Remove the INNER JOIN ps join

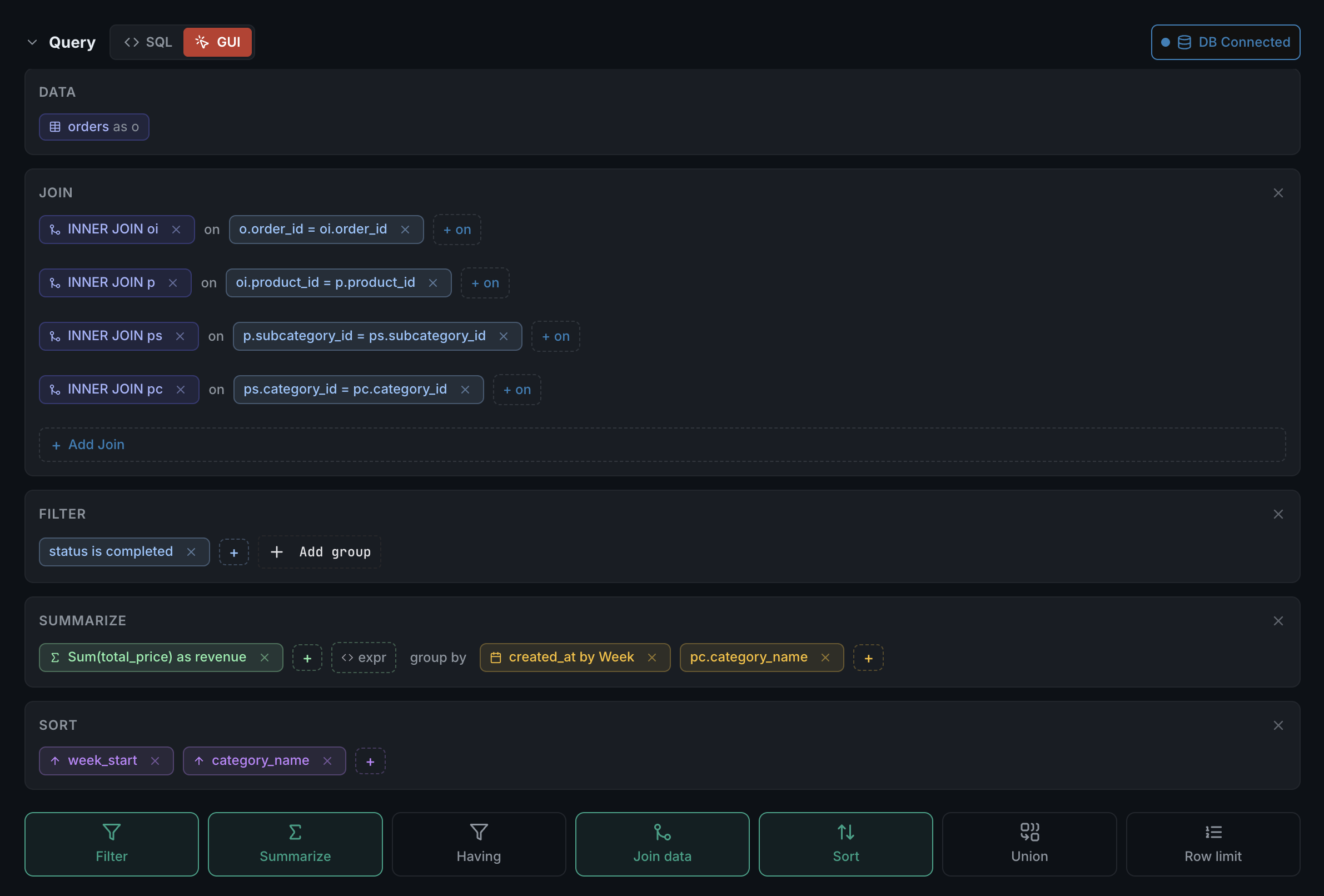tap(180, 337)
